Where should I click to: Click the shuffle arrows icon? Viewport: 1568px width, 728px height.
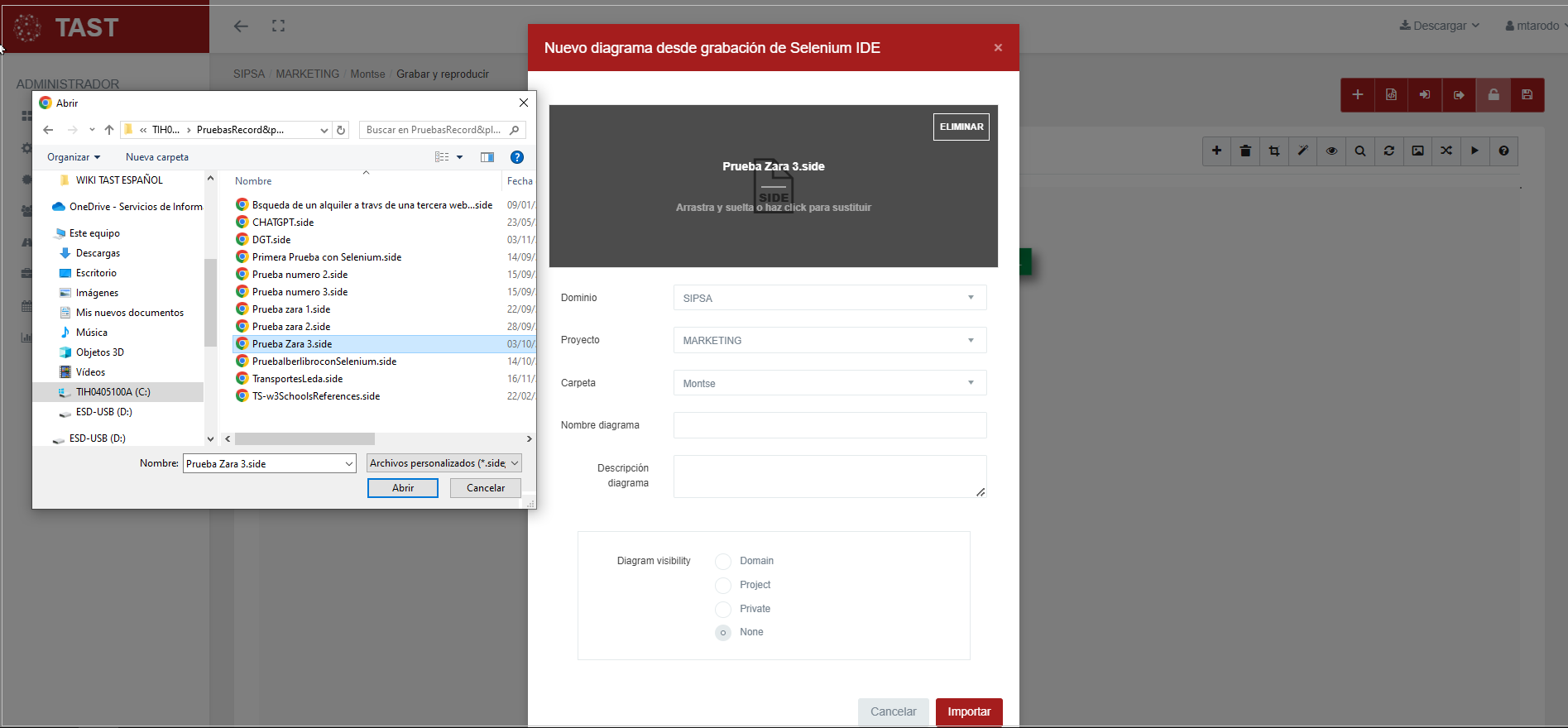click(1446, 151)
